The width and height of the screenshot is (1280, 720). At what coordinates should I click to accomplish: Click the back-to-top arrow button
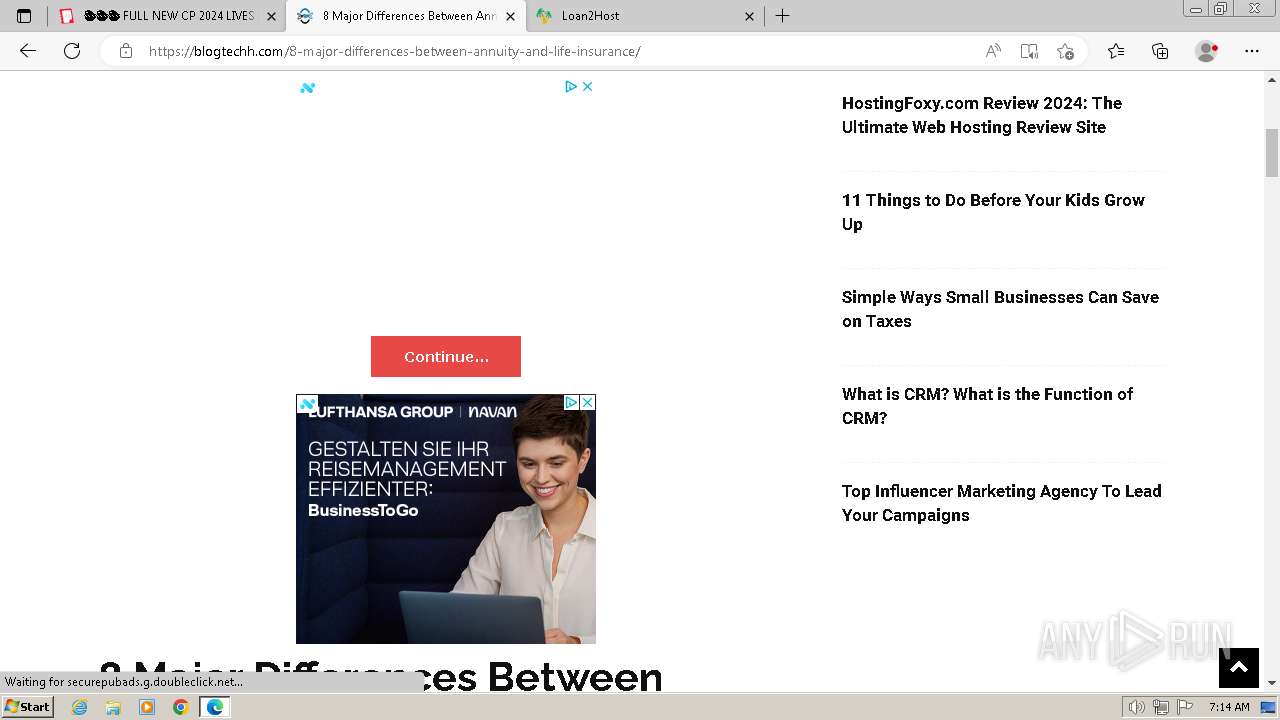click(x=1238, y=668)
